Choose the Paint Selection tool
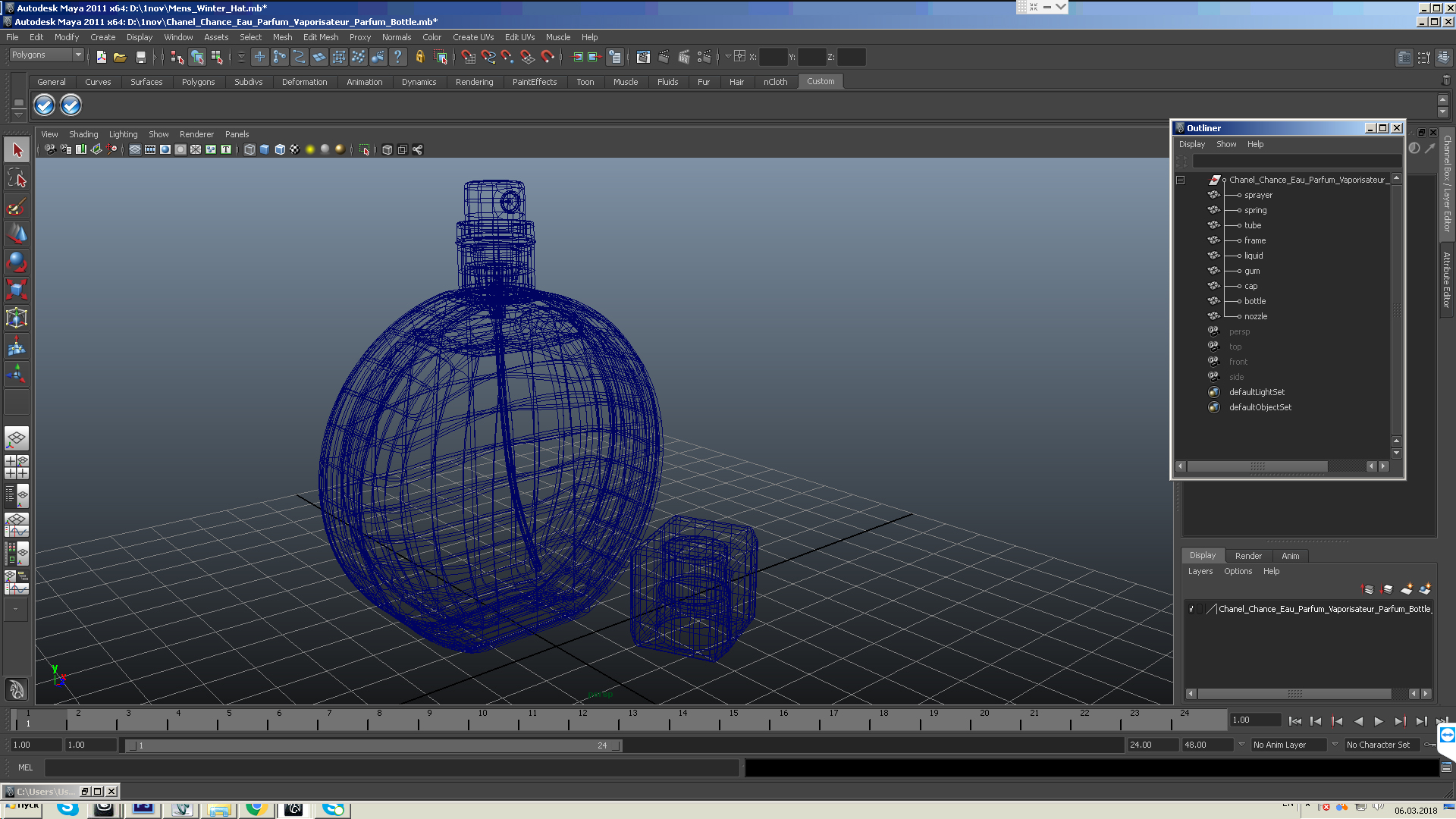Viewport: 1456px width, 819px height. click(x=17, y=206)
